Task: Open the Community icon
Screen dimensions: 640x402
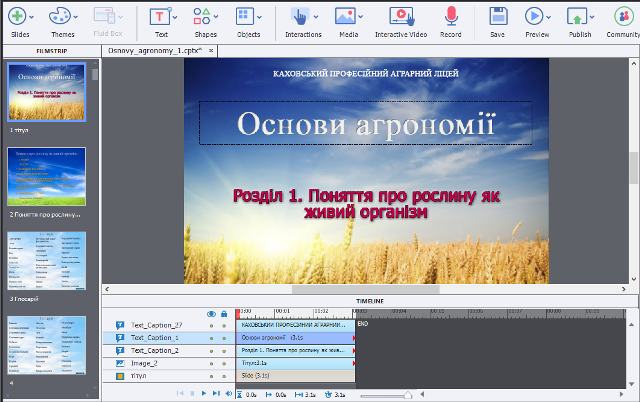Action: [x=624, y=16]
